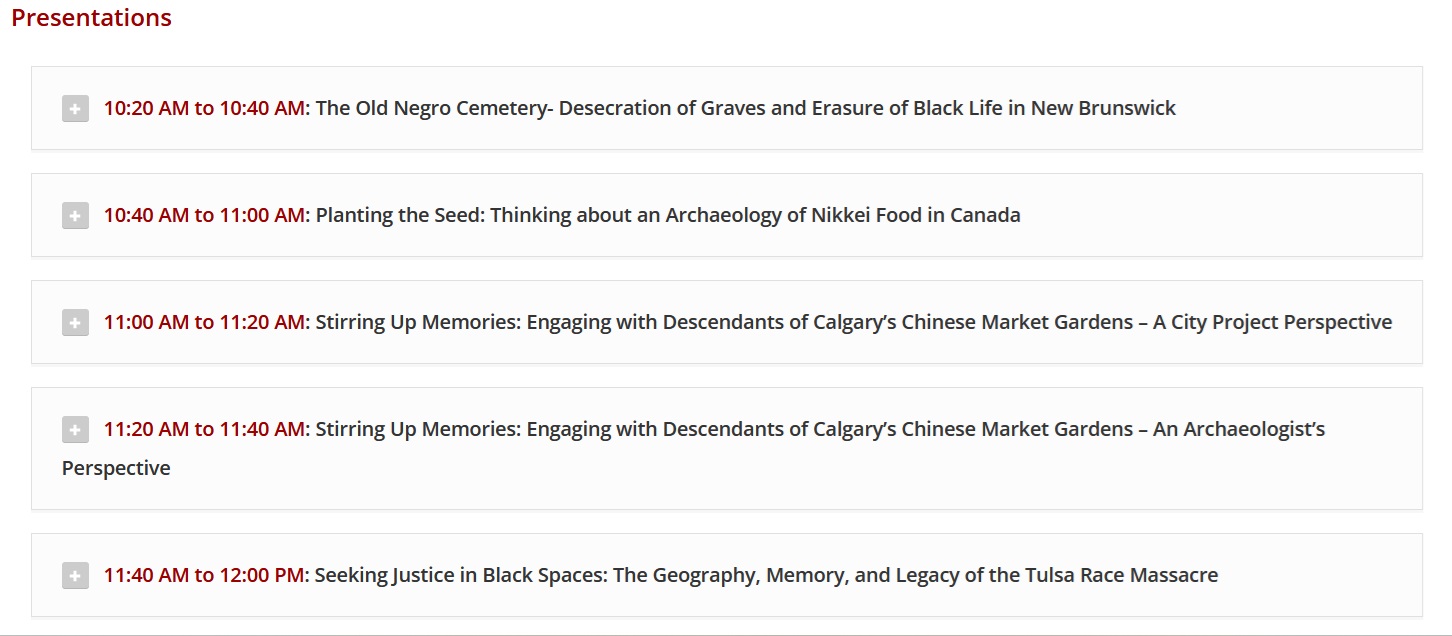Expand the 11:20 AM Archaeologist's Perspective presentation
Viewport: 1452px width, 636px height.
(75, 429)
